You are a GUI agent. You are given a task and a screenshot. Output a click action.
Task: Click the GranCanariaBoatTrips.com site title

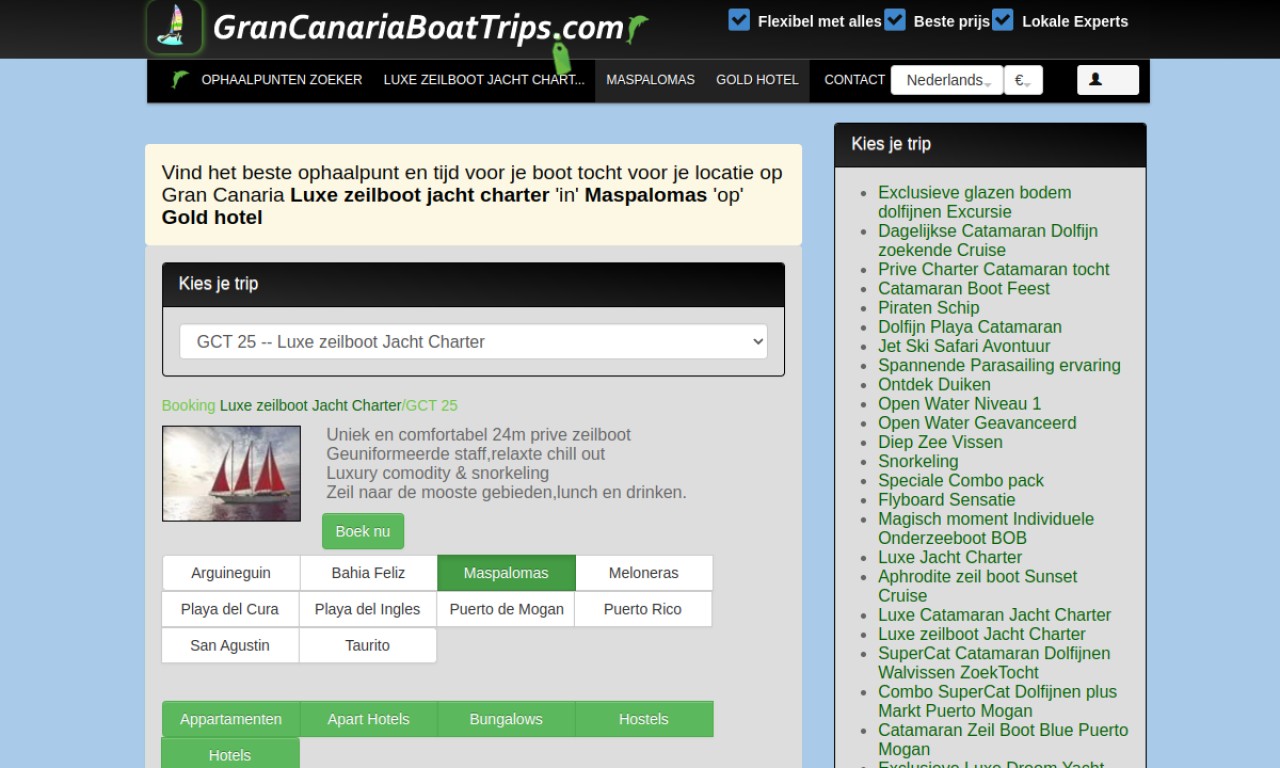pyautogui.click(x=418, y=27)
